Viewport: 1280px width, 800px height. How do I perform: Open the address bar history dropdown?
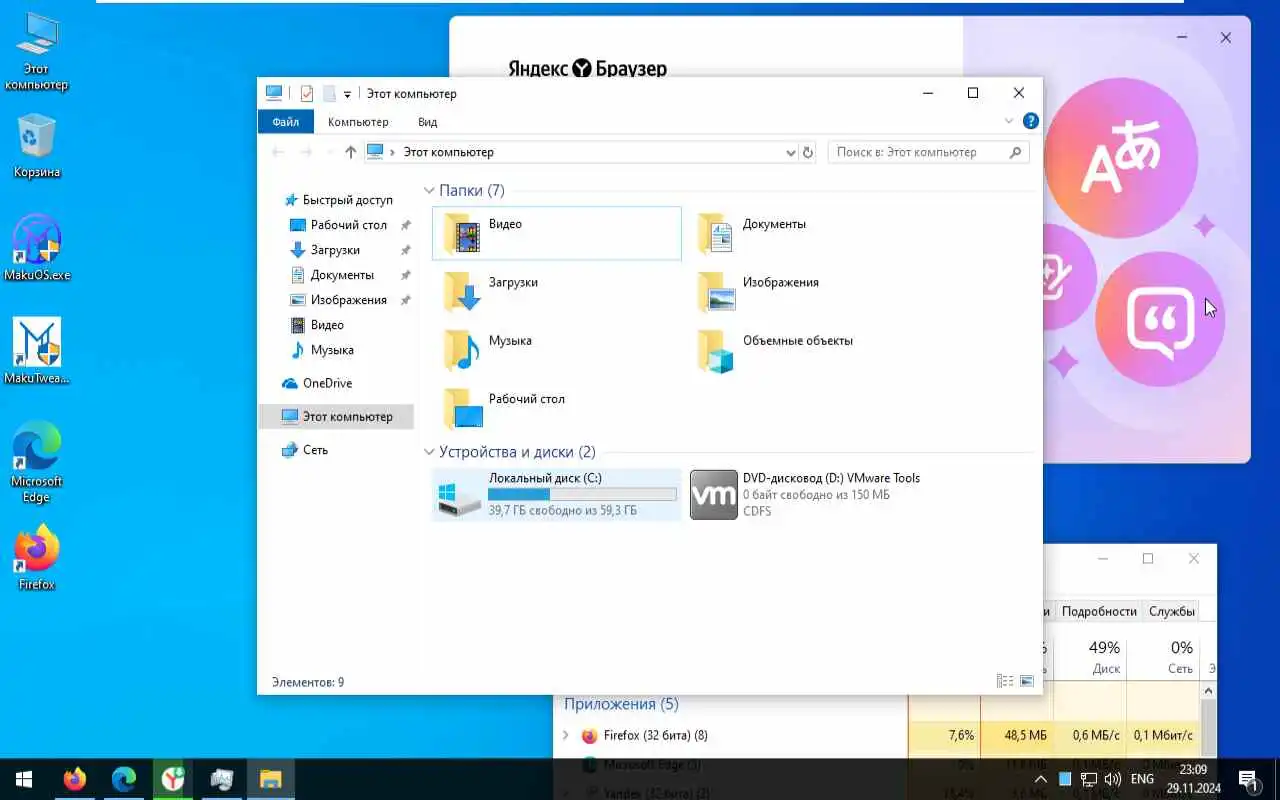pos(791,152)
